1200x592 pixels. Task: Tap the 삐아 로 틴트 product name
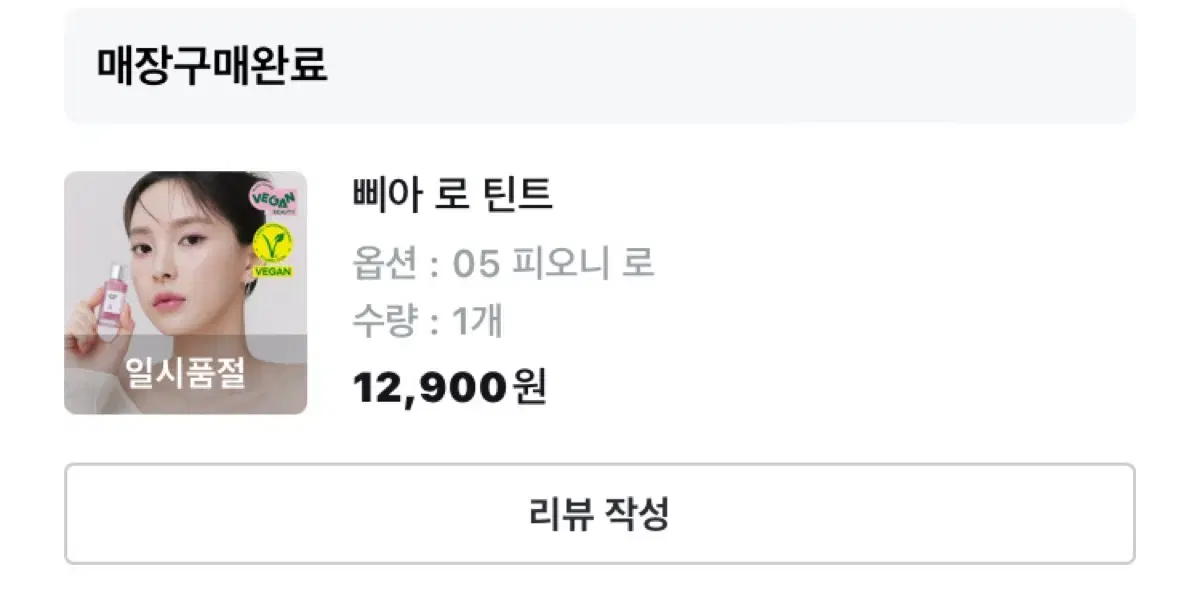(453, 195)
